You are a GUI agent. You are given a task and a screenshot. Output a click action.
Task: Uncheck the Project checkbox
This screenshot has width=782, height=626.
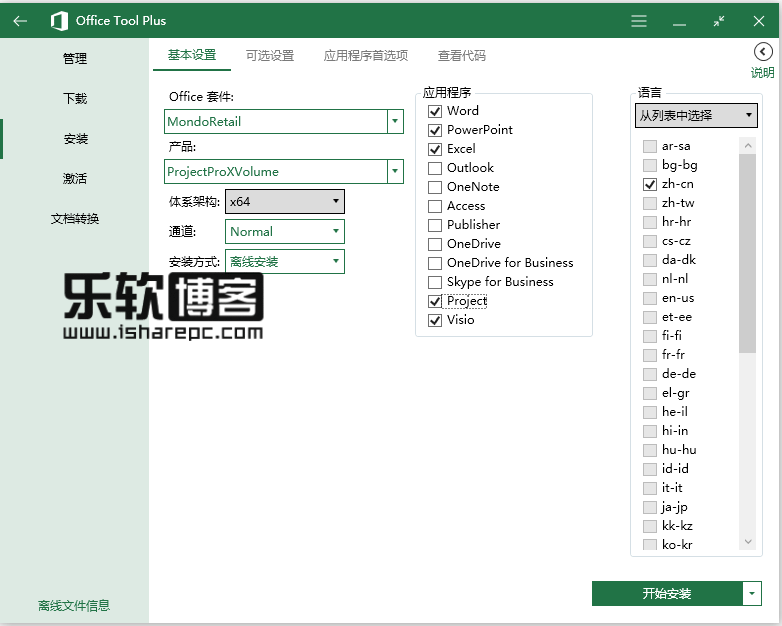coord(435,301)
